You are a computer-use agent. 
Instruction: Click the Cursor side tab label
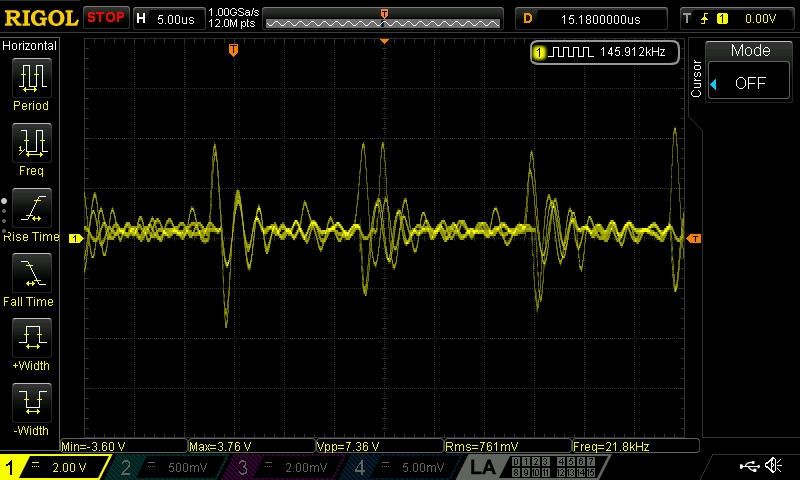(696, 78)
